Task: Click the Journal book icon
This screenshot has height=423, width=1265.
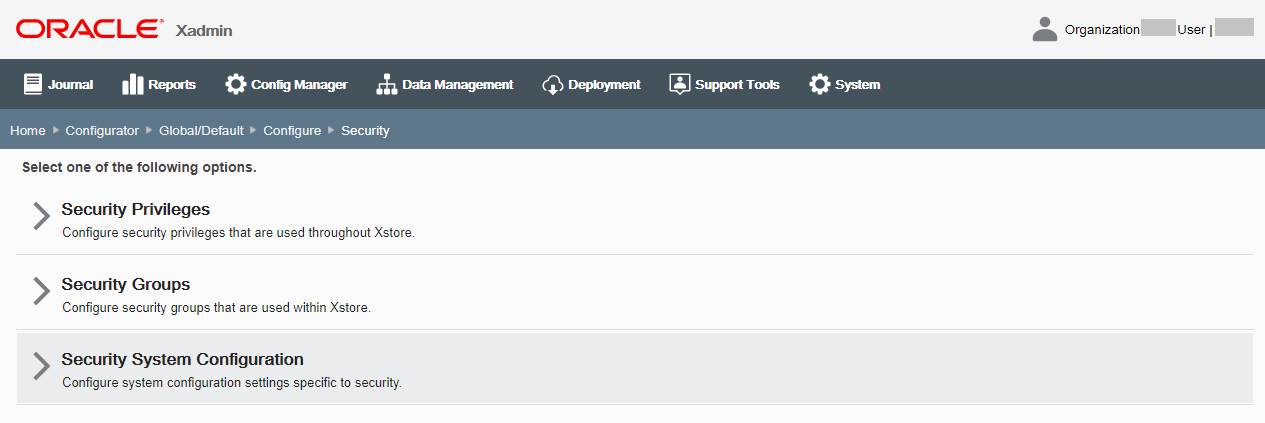Action: coord(33,84)
